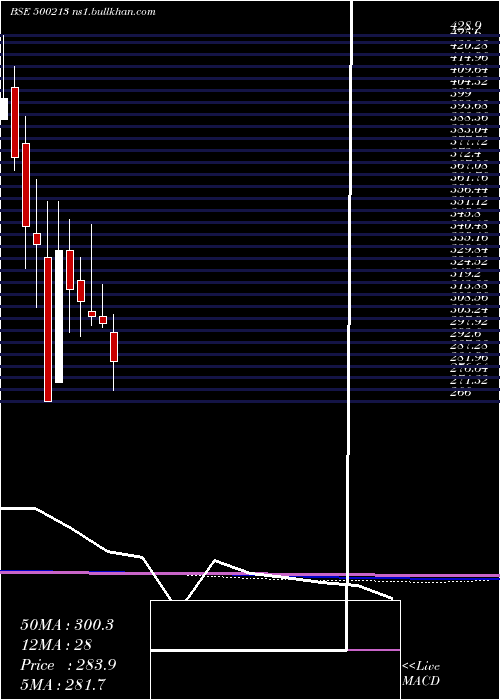
Task: Click the 266 price axis label
Action: tap(460, 392)
